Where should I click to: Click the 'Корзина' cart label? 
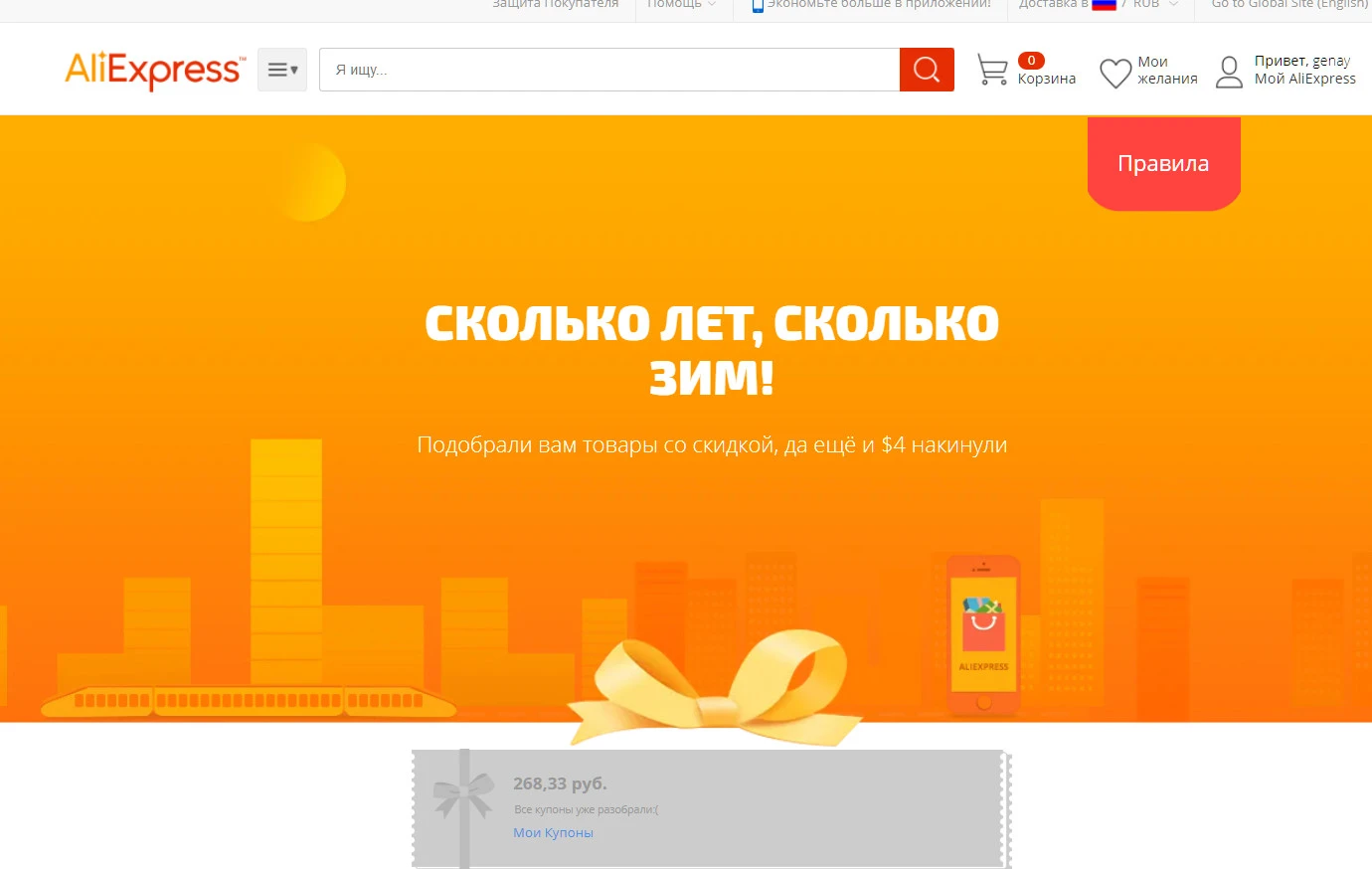click(x=1047, y=79)
